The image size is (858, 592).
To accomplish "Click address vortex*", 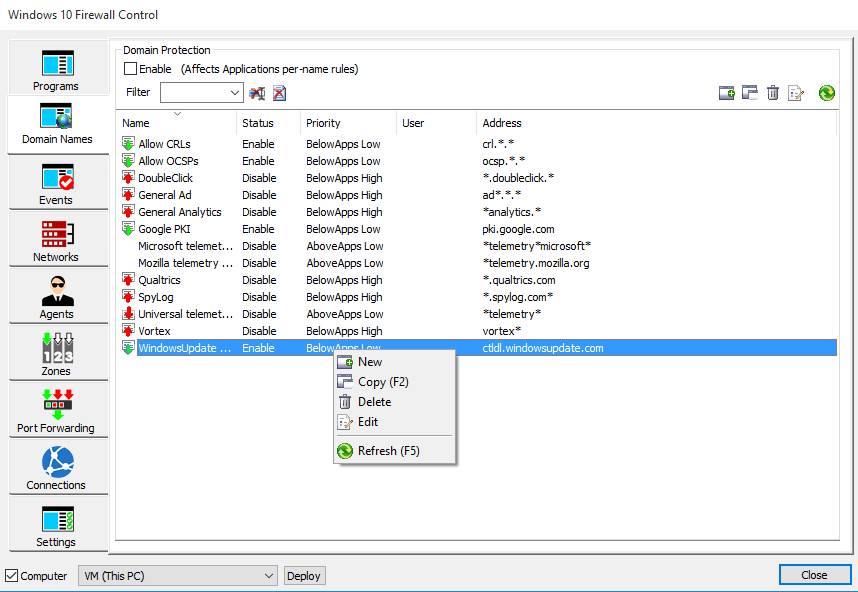I will 501,330.
